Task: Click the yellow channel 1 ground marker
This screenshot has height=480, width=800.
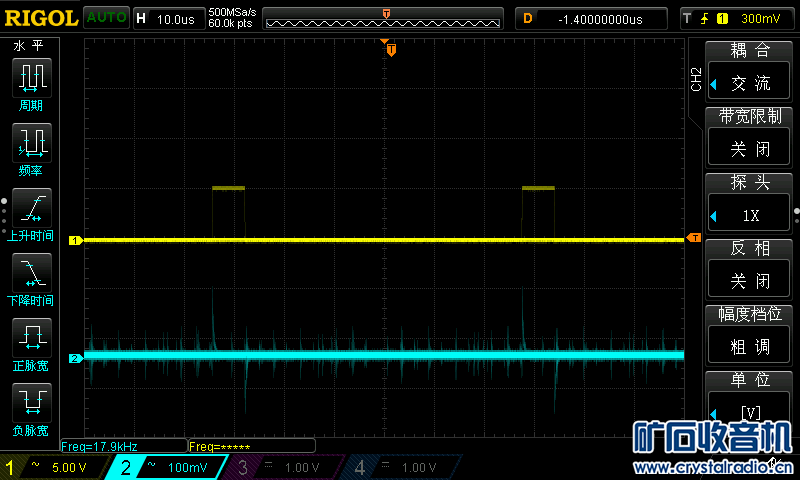Action: click(74, 241)
